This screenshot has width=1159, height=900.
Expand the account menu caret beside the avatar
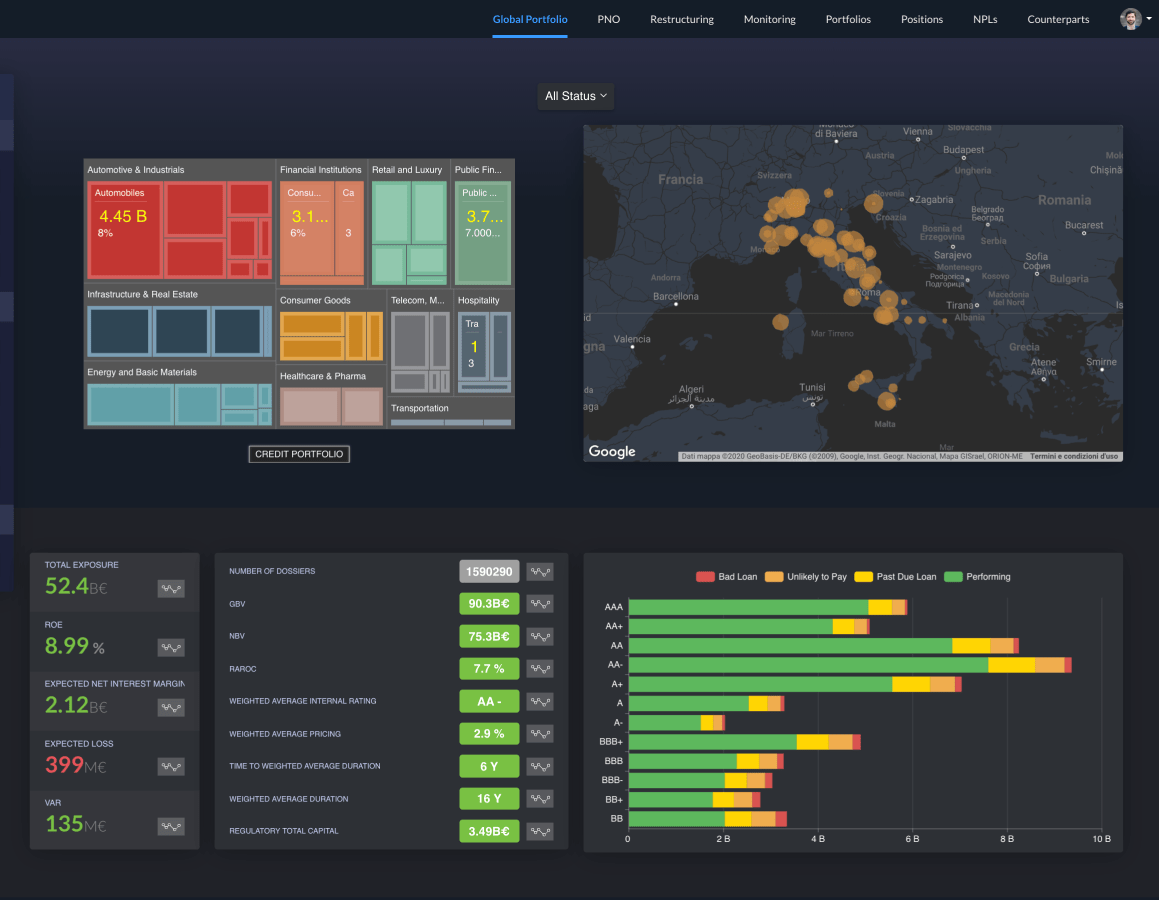(x=1149, y=18)
